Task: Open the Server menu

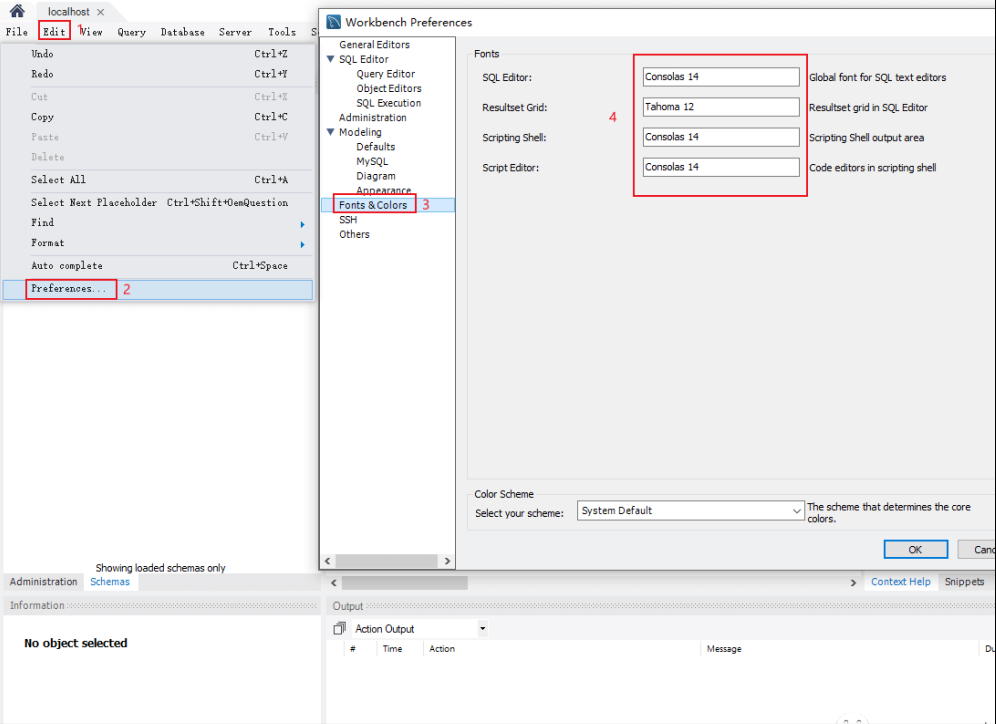Action: coord(235,32)
